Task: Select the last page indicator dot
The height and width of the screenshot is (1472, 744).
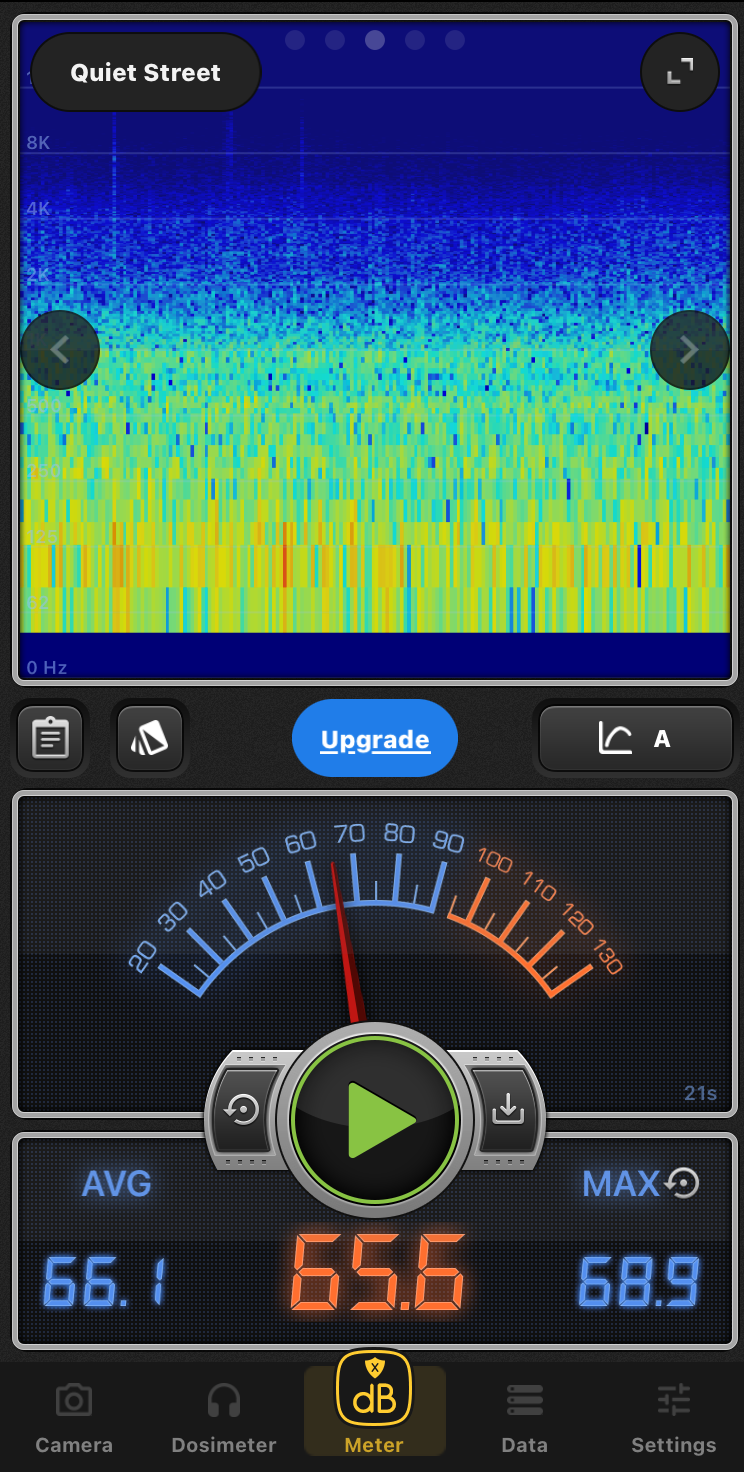Action: (455, 40)
